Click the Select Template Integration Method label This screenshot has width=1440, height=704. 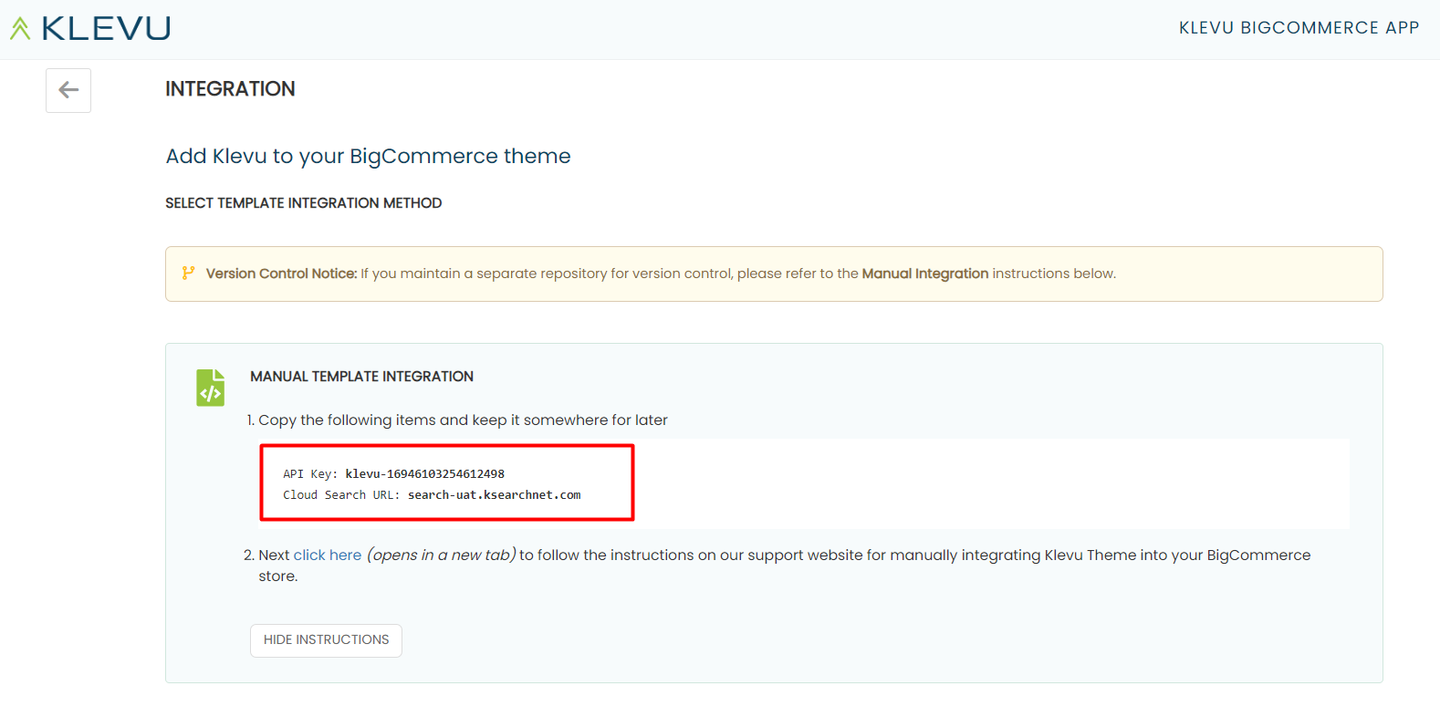pyautogui.click(x=303, y=203)
